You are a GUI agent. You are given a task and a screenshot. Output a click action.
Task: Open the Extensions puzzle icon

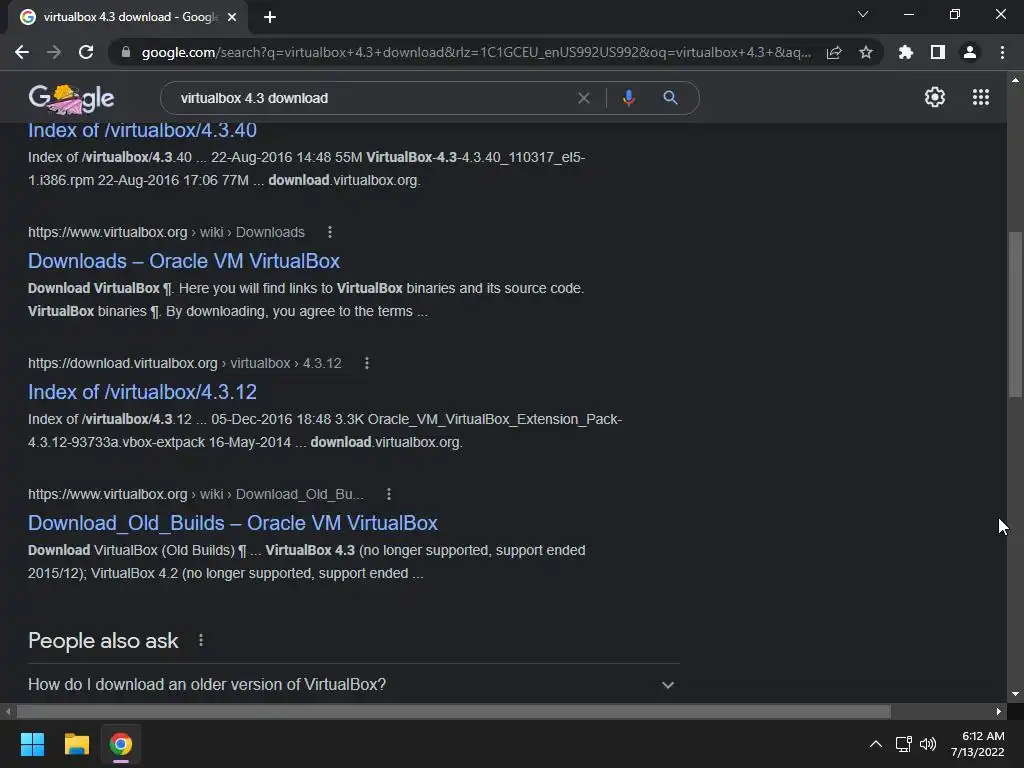905,52
